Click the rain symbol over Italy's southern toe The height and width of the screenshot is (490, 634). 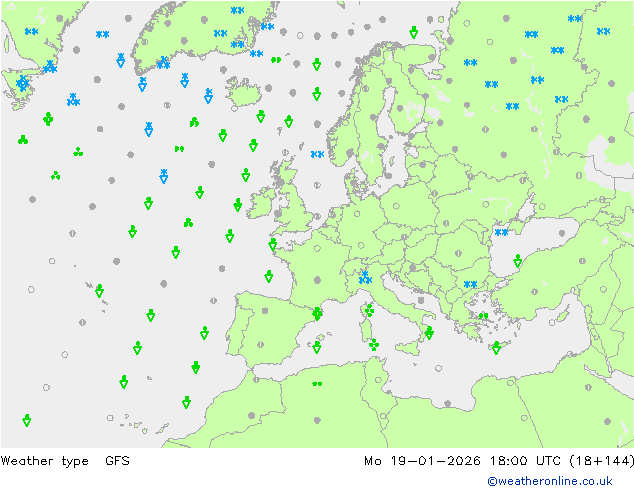click(429, 333)
